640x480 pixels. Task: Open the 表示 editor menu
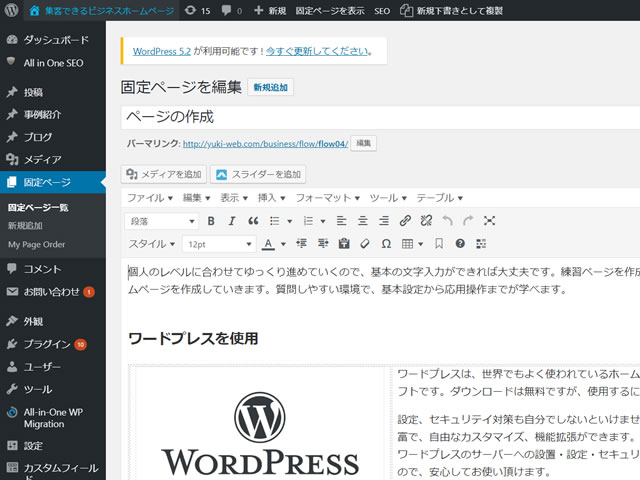[234, 198]
